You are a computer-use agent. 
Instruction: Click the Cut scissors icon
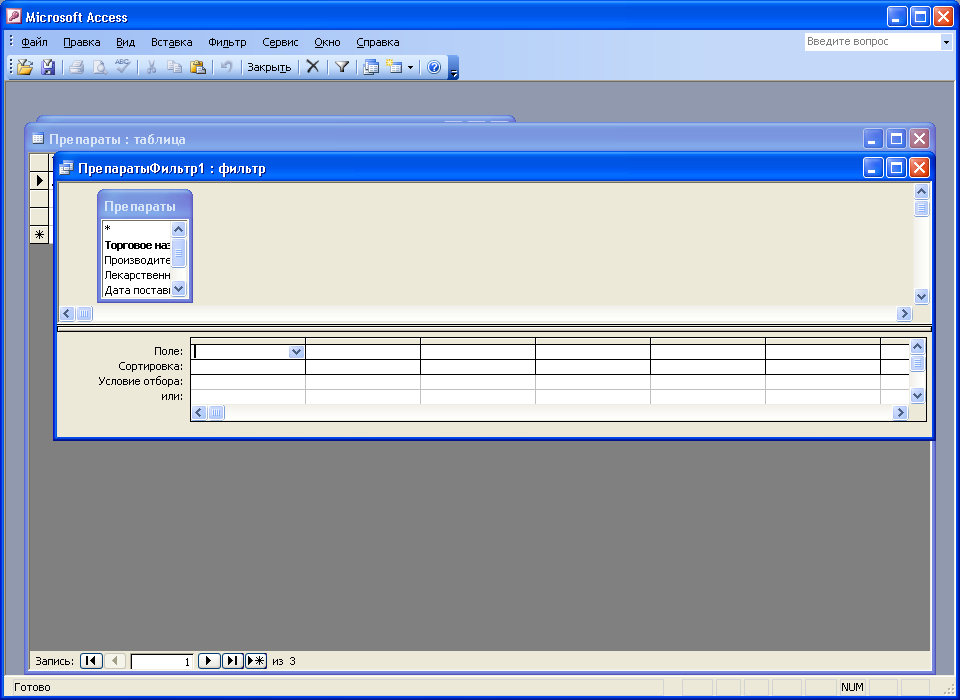(x=151, y=67)
